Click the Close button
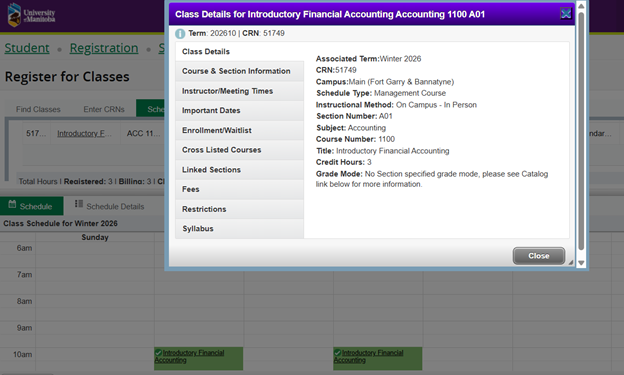Screen dimensions: 624x375 [539, 256]
